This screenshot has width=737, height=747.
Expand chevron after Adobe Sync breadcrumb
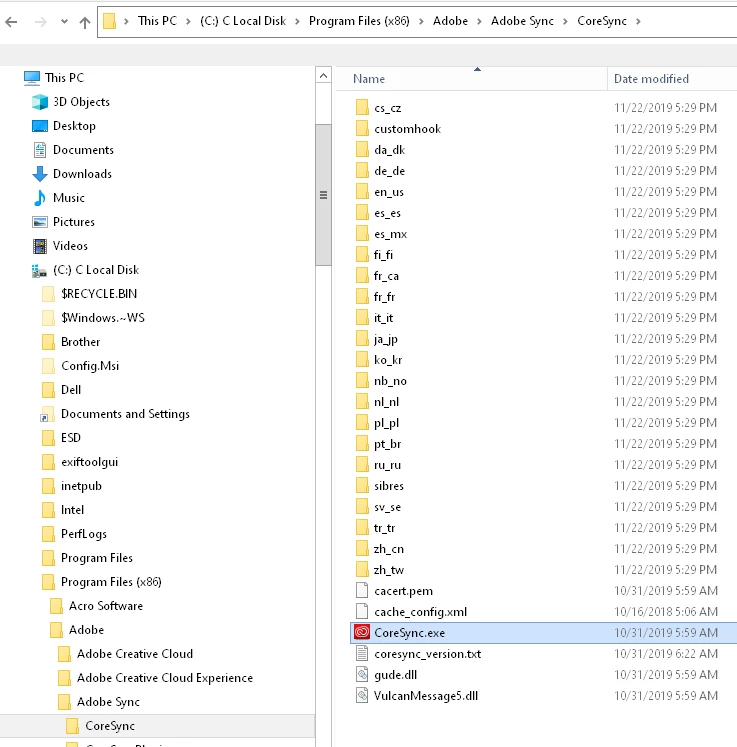tap(565, 21)
